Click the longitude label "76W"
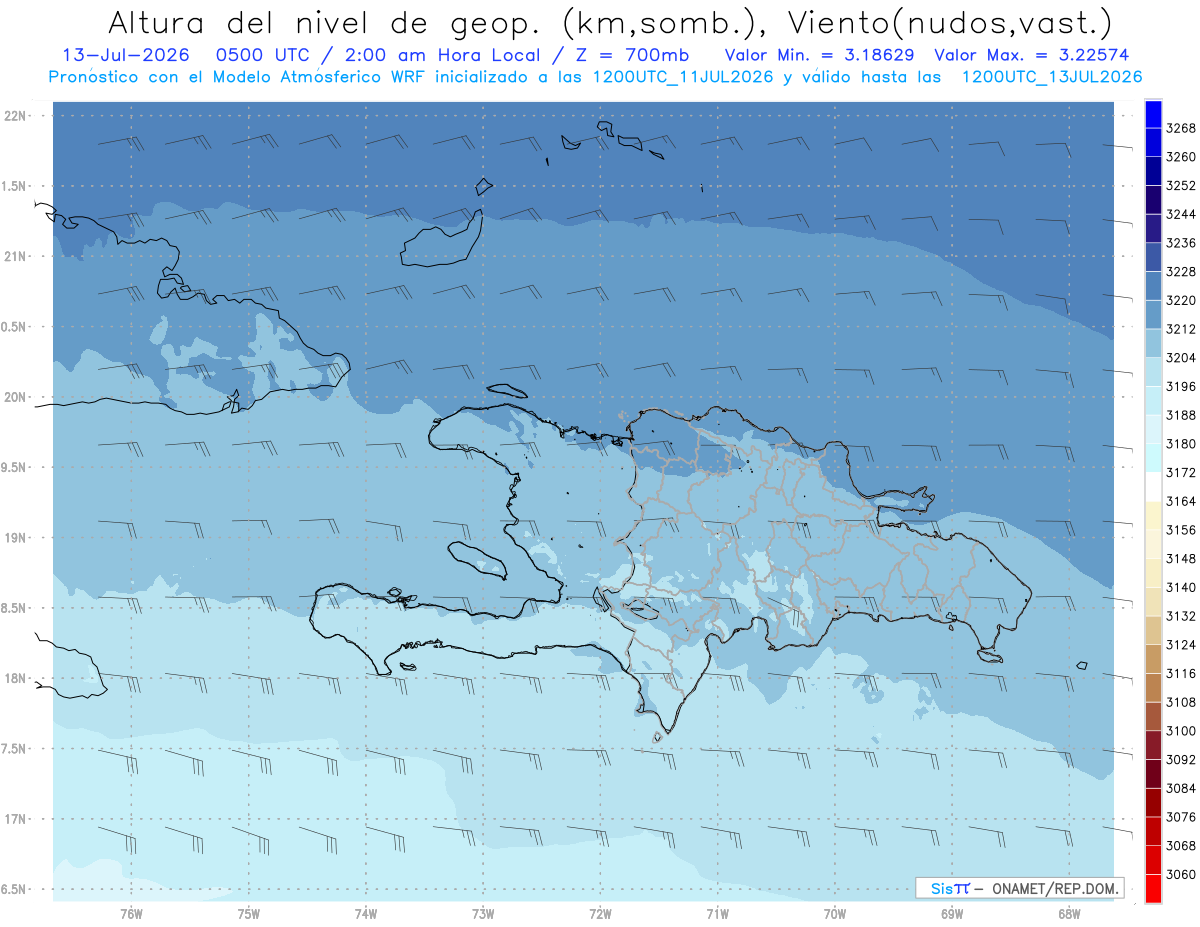This screenshot has width=1200, height=927. coord(131,914)
